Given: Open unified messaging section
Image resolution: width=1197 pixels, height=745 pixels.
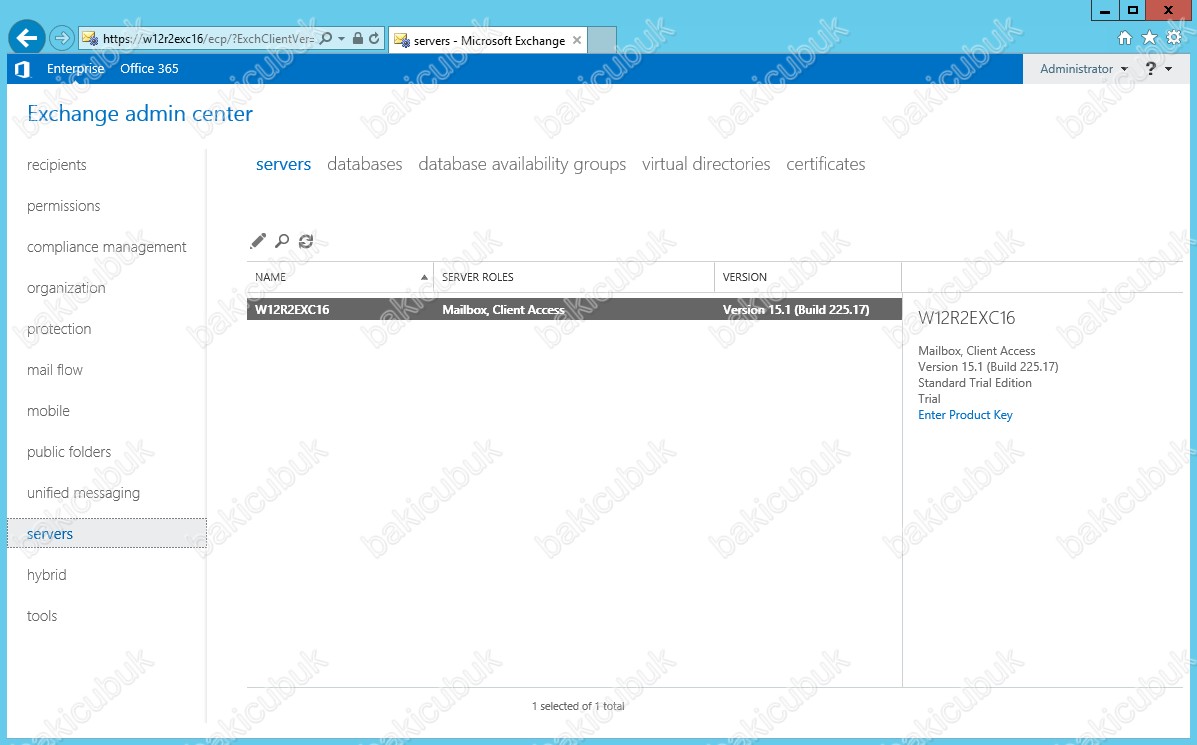Looking at the screenshot, I should click(83, 493).
